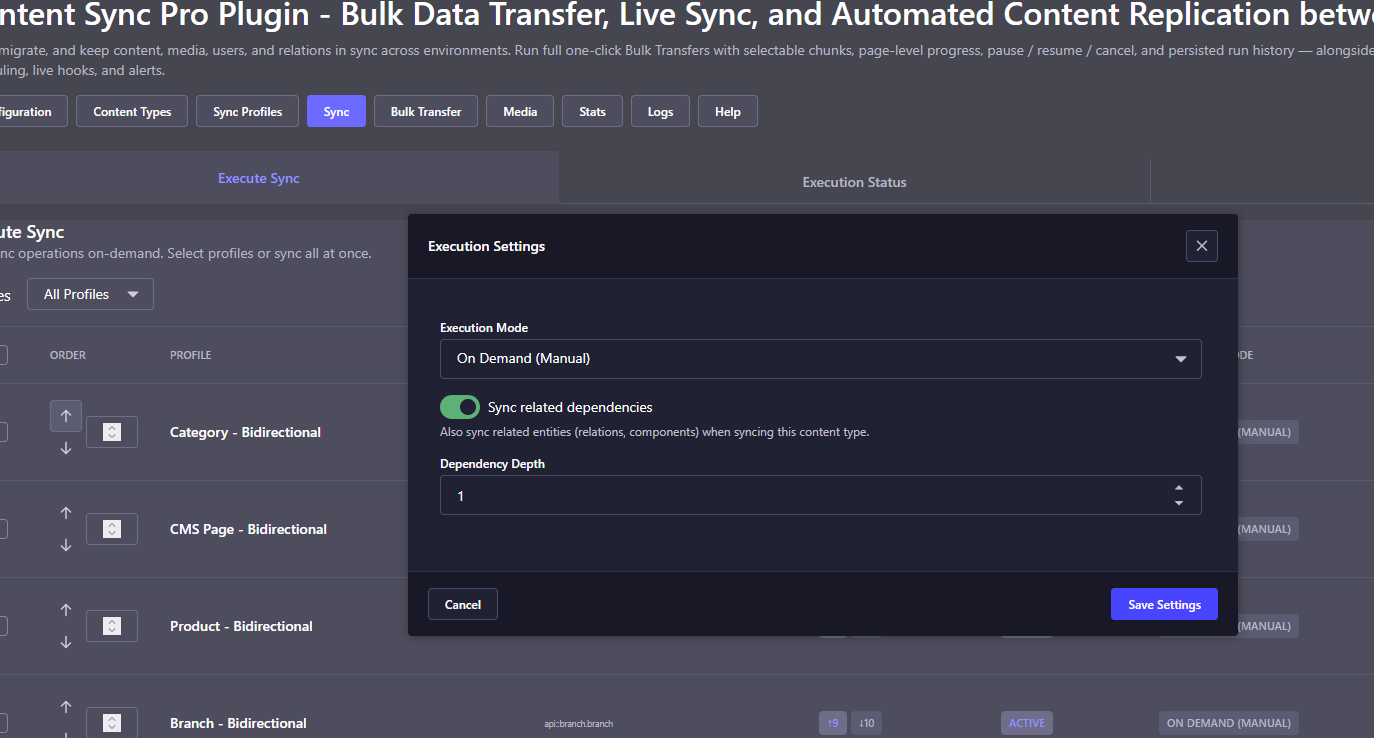Click the Save Settings button
The width and height of the screenshot is (1374, 738).
pos(1164,604)
